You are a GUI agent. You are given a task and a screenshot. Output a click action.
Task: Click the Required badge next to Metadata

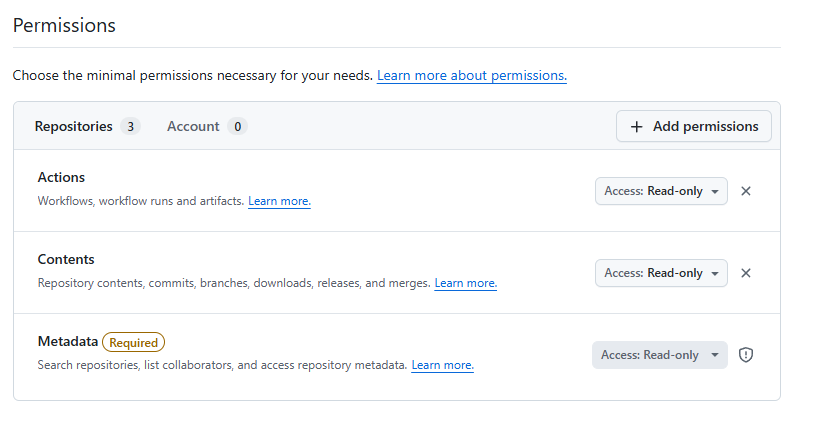(133, 343)
